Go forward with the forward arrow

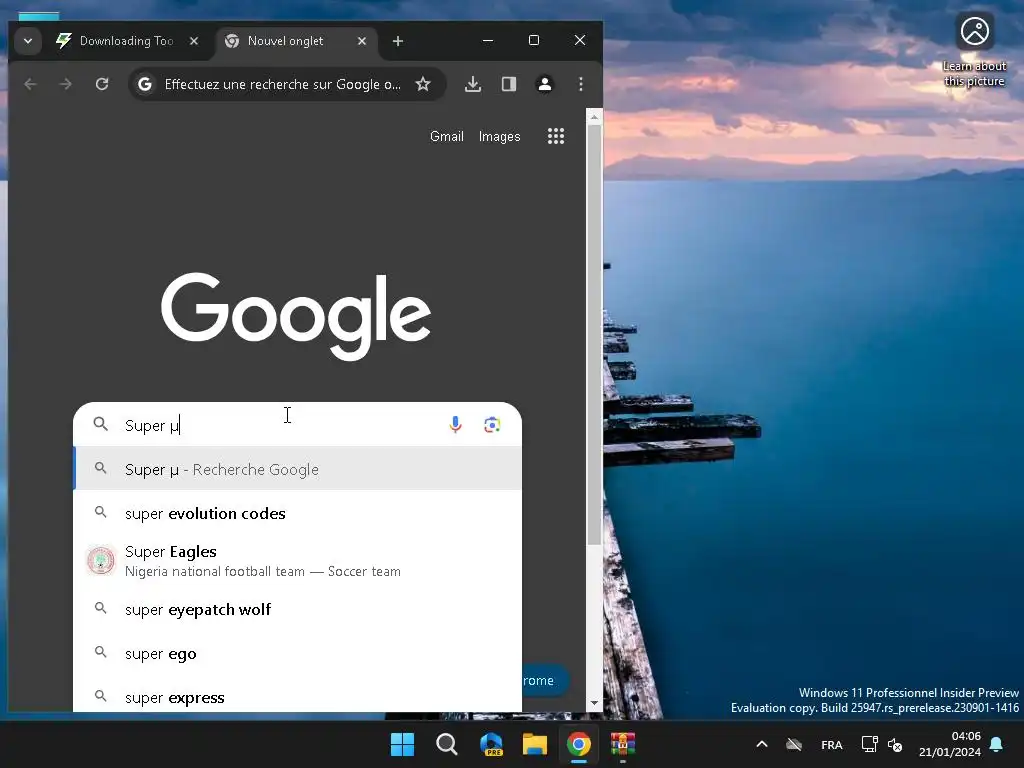click(65, 84)
